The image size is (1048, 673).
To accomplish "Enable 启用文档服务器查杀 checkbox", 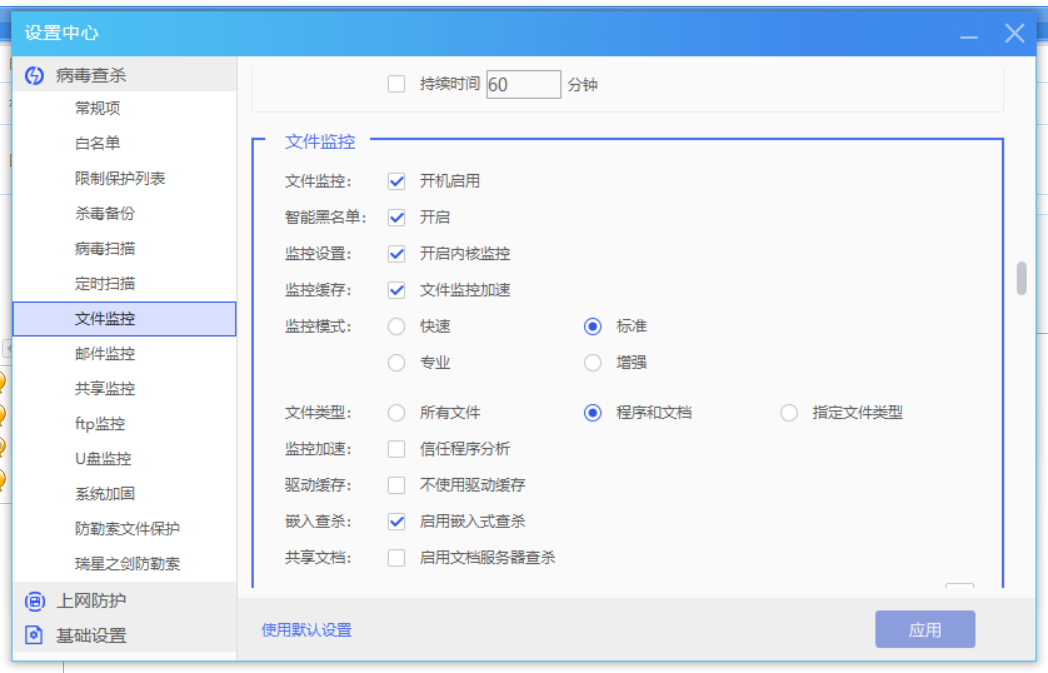I will point(396,557).
